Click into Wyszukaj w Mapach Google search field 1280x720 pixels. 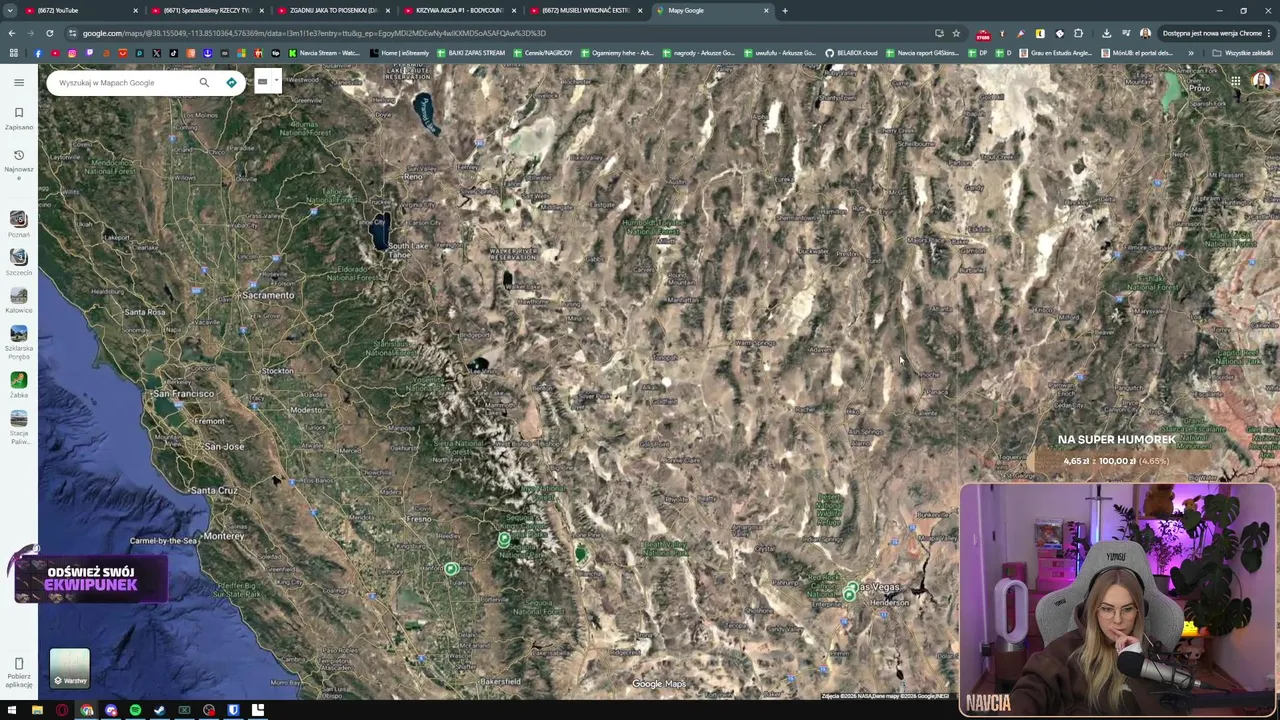pyautogui.click(x=125, y=83)
